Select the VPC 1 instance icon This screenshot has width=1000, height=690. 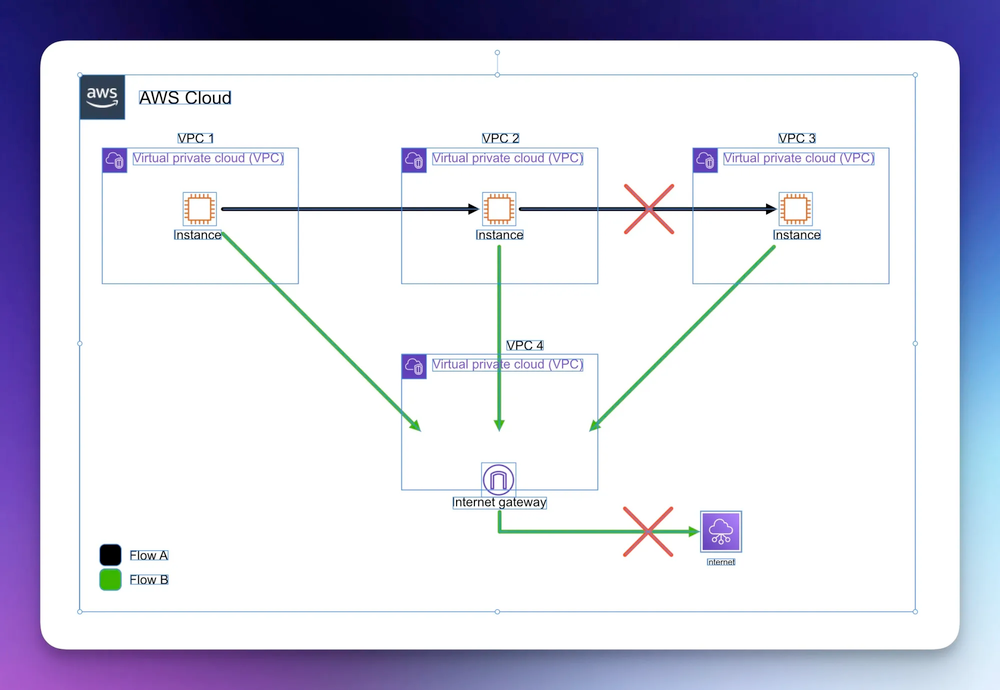[200, 209]
